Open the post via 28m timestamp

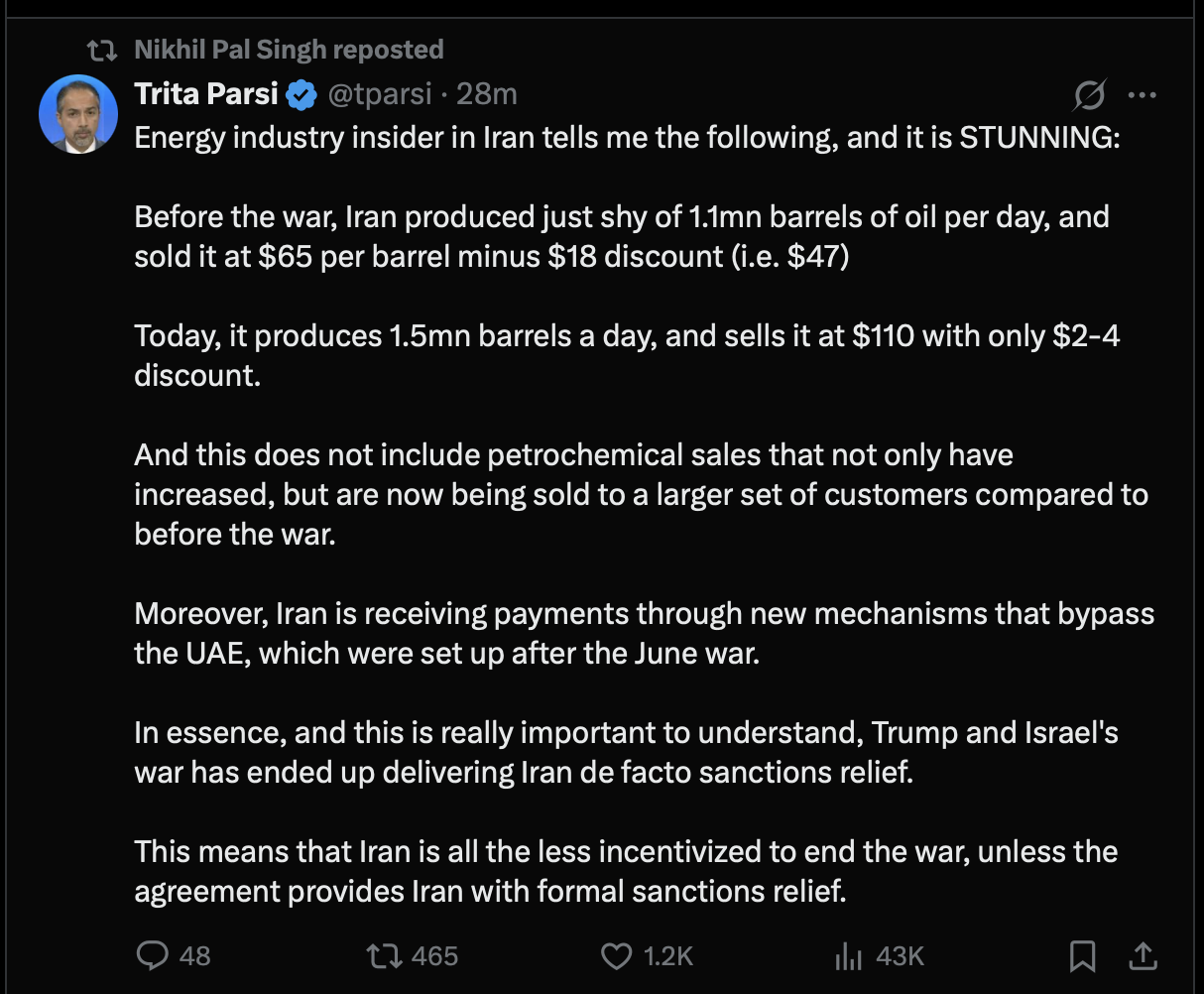click(x=487, y=94)
